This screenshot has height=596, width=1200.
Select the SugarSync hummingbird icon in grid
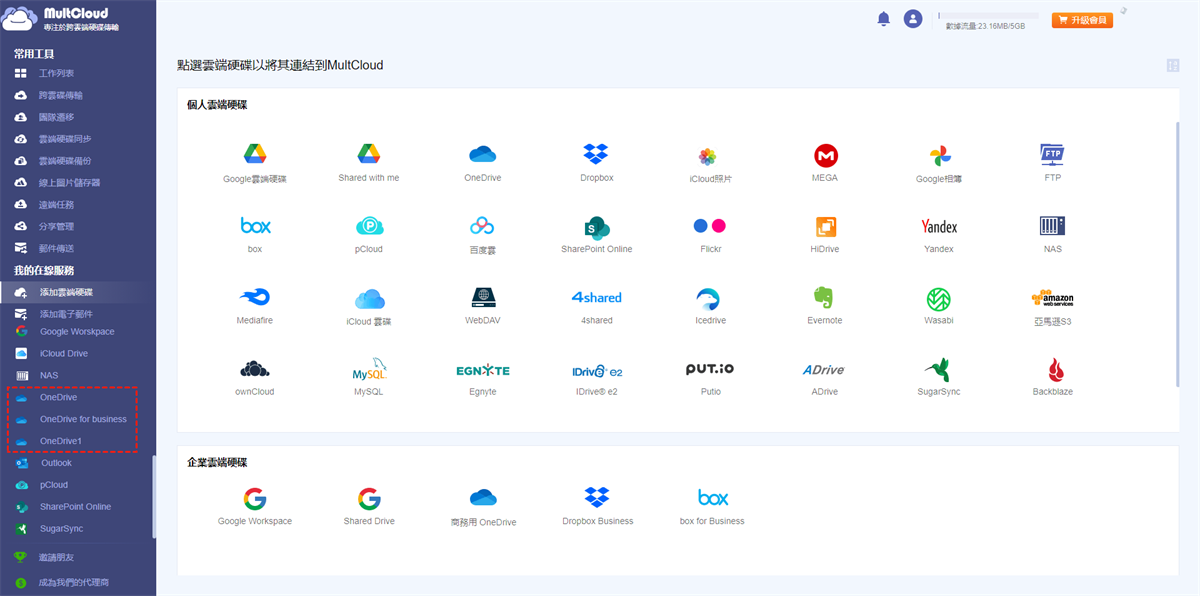[939, 369]
